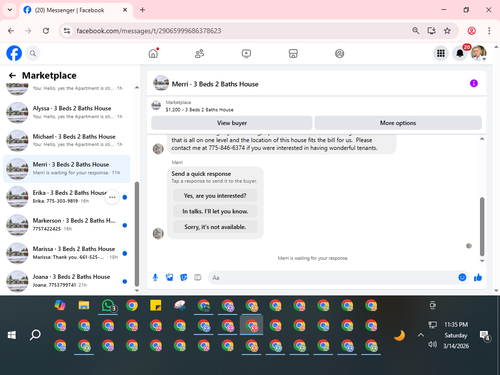Open Marissa's conversation in the list
Screen dimensions: 500x375
point(67,253)
